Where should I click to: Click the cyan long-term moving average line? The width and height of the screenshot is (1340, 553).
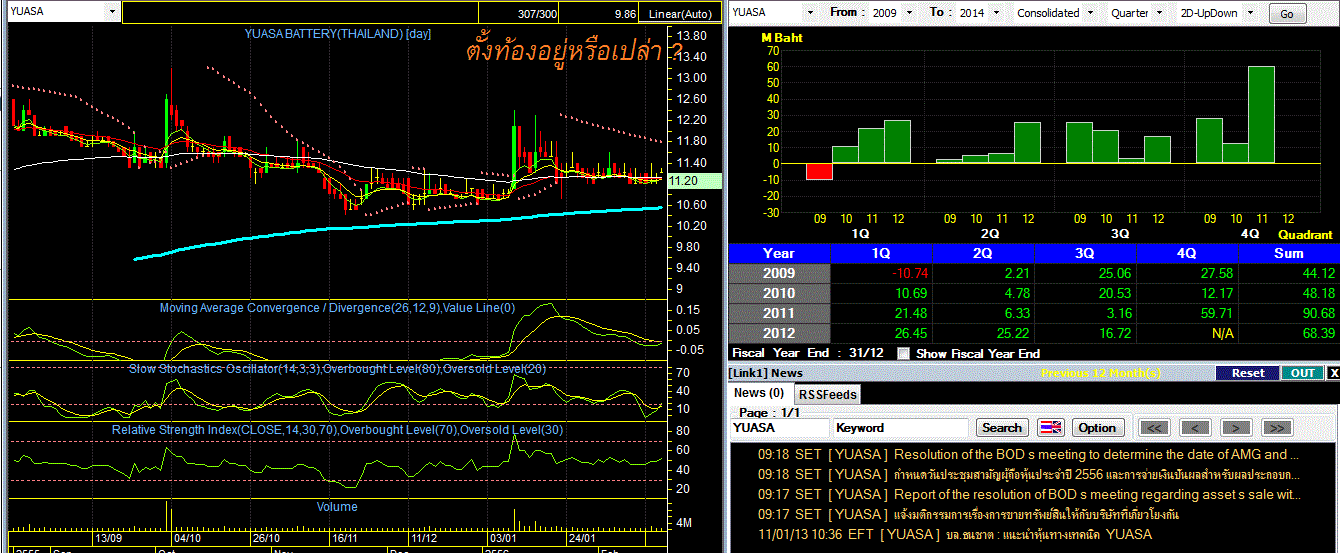point(400,224)
